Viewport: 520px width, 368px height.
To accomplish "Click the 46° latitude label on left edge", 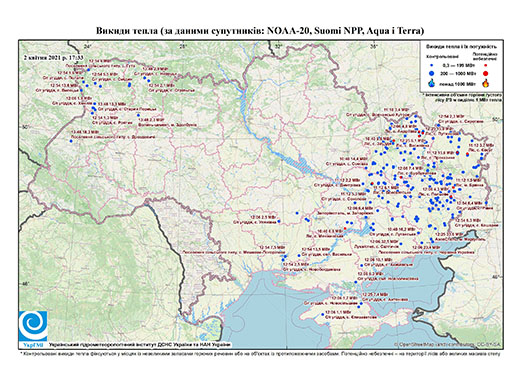I will 25,284.
